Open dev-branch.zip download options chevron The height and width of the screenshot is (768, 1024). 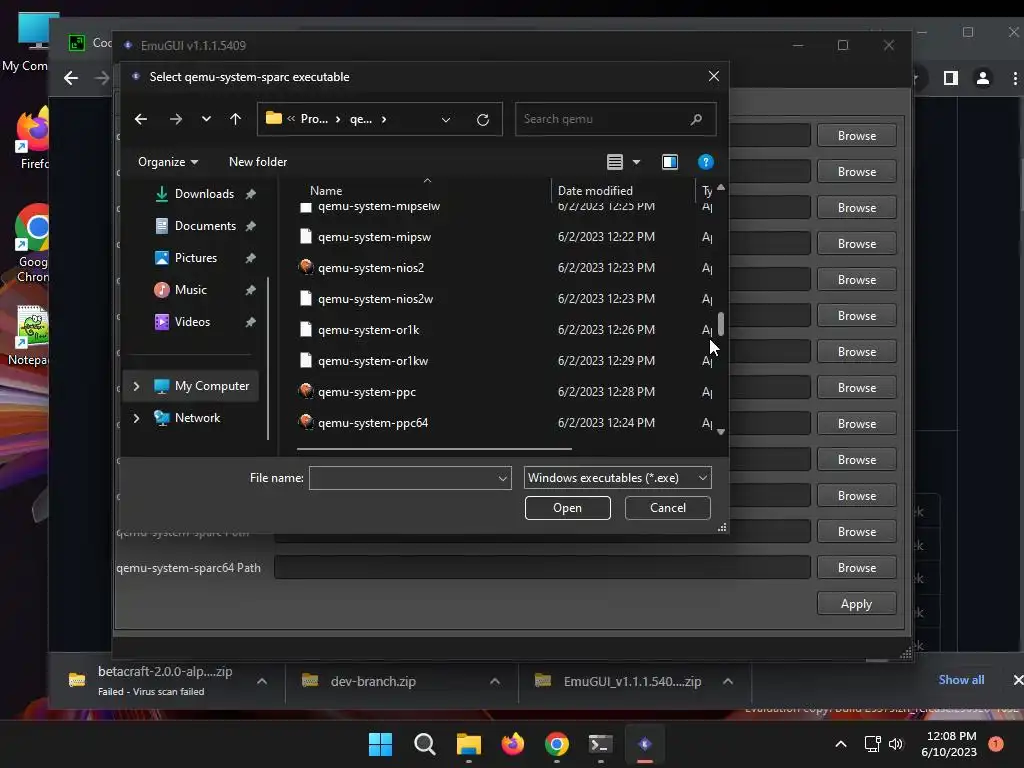[495, 681]
